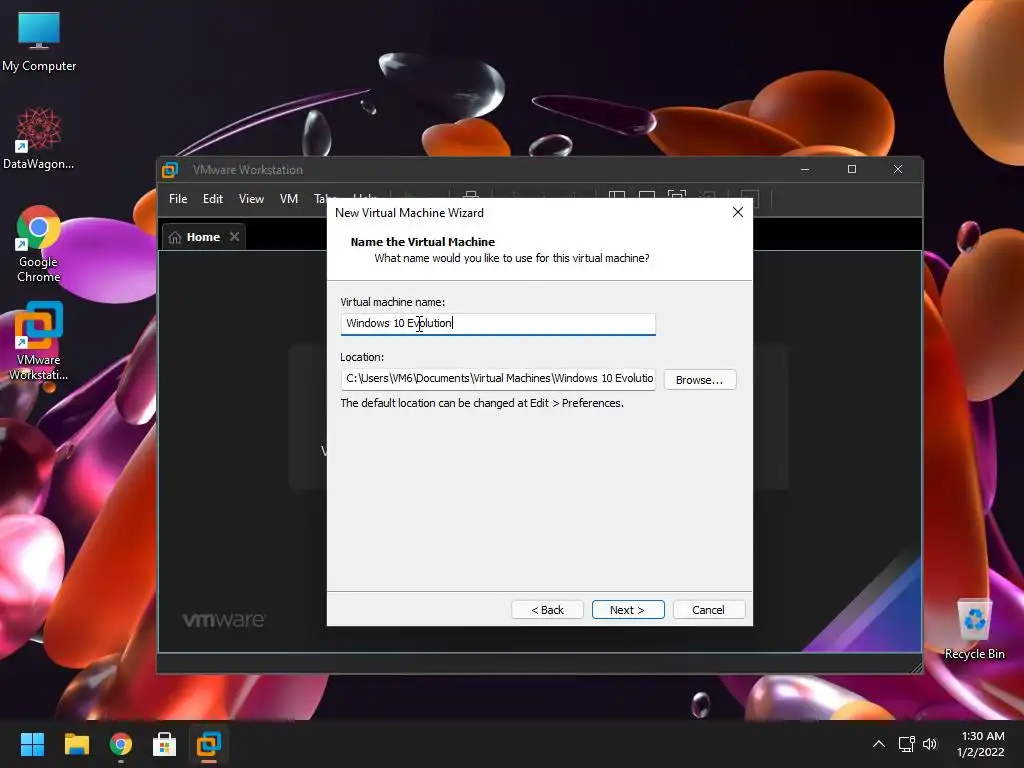Viewport: 1024px width, 768px height.
Task: Close the Home tab
Action: 234,236
